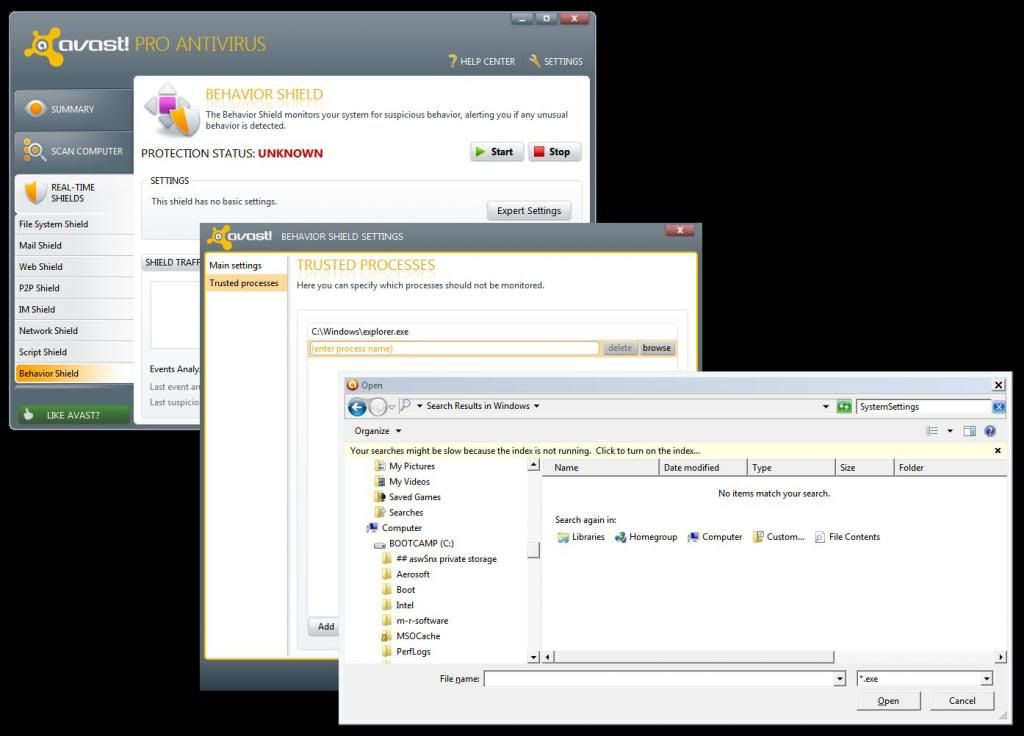
Task: Clear the SystemSettings search text
Action: pyautogui.click(x=999, y=407)
